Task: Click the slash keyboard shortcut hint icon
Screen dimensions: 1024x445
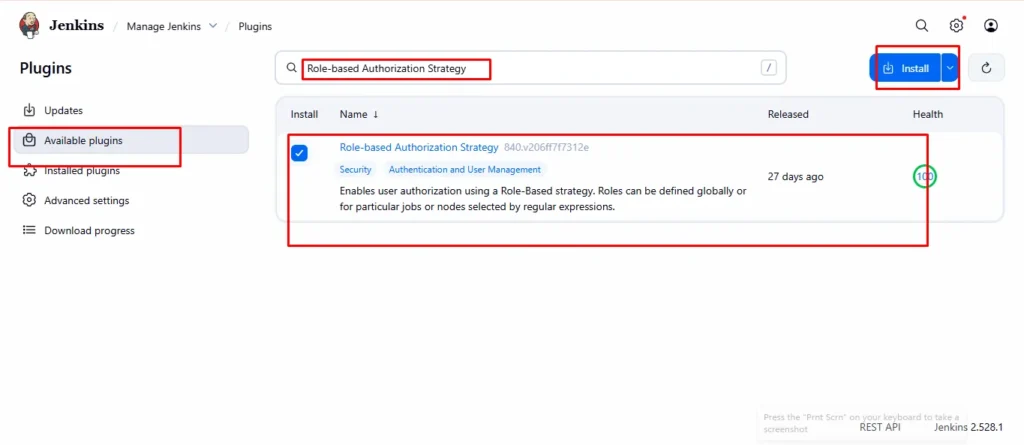Action: pos(768,68)
